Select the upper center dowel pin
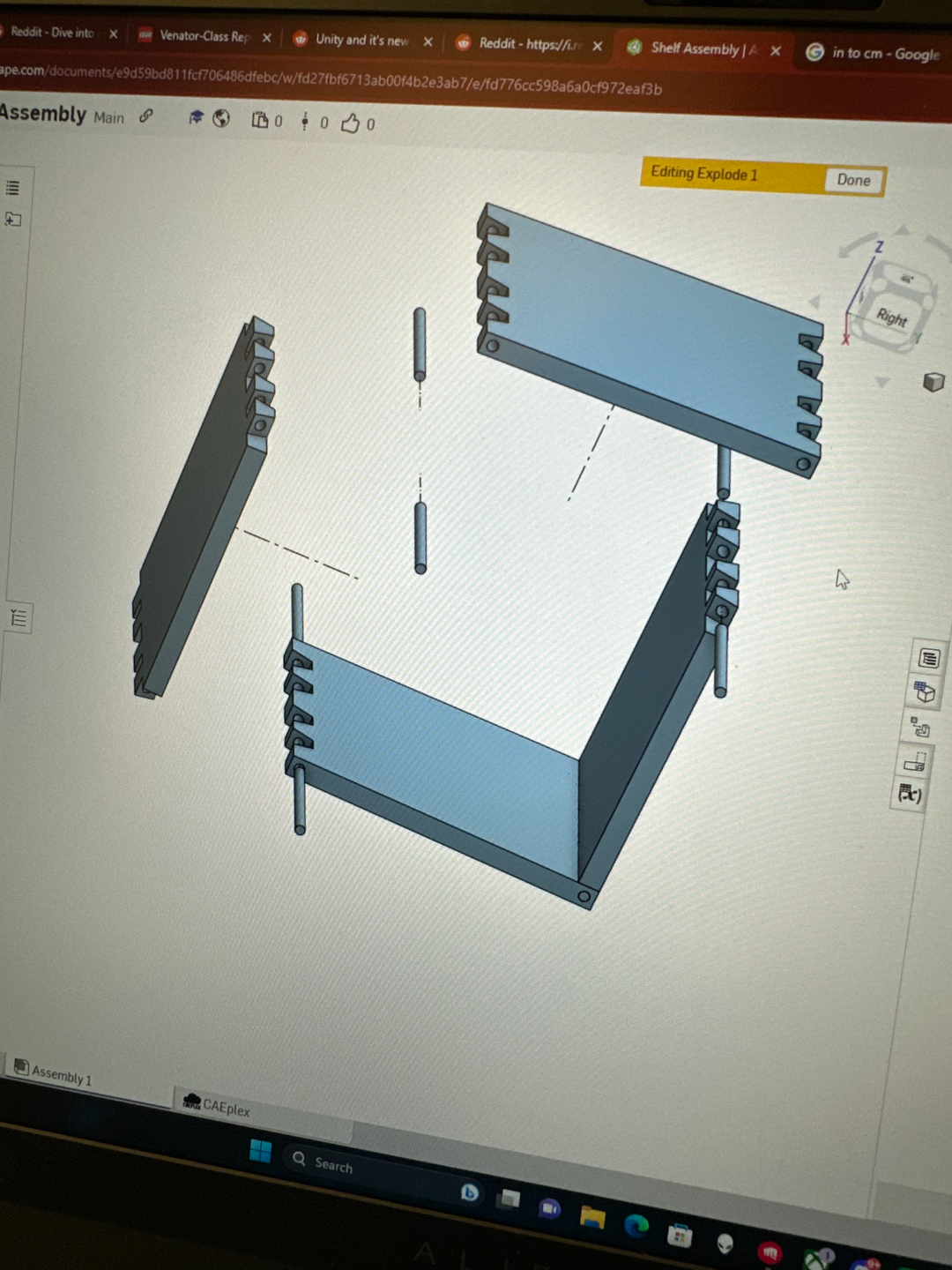The image size is (952, 1270). tap(420, 344)
